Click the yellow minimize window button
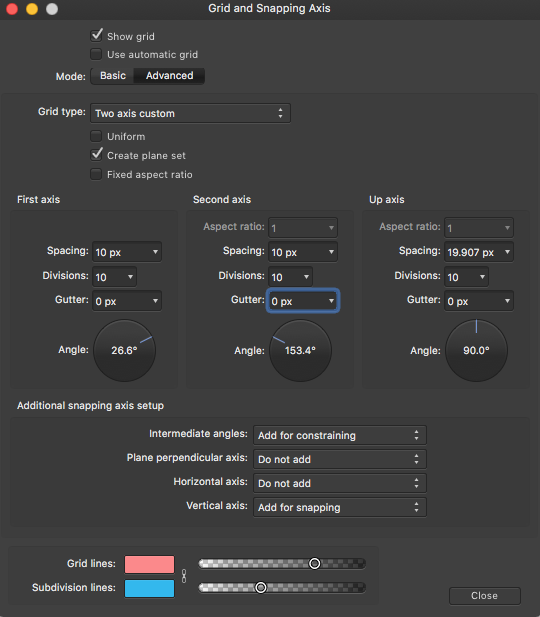This screenshot has width=540, height=617. tap(32, 9)
